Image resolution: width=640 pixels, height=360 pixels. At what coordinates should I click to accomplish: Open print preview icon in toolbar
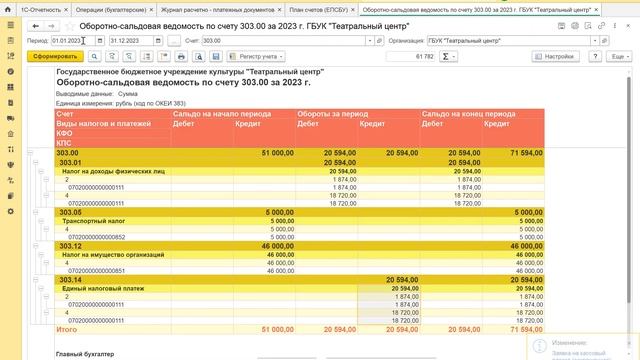[199, 57]
